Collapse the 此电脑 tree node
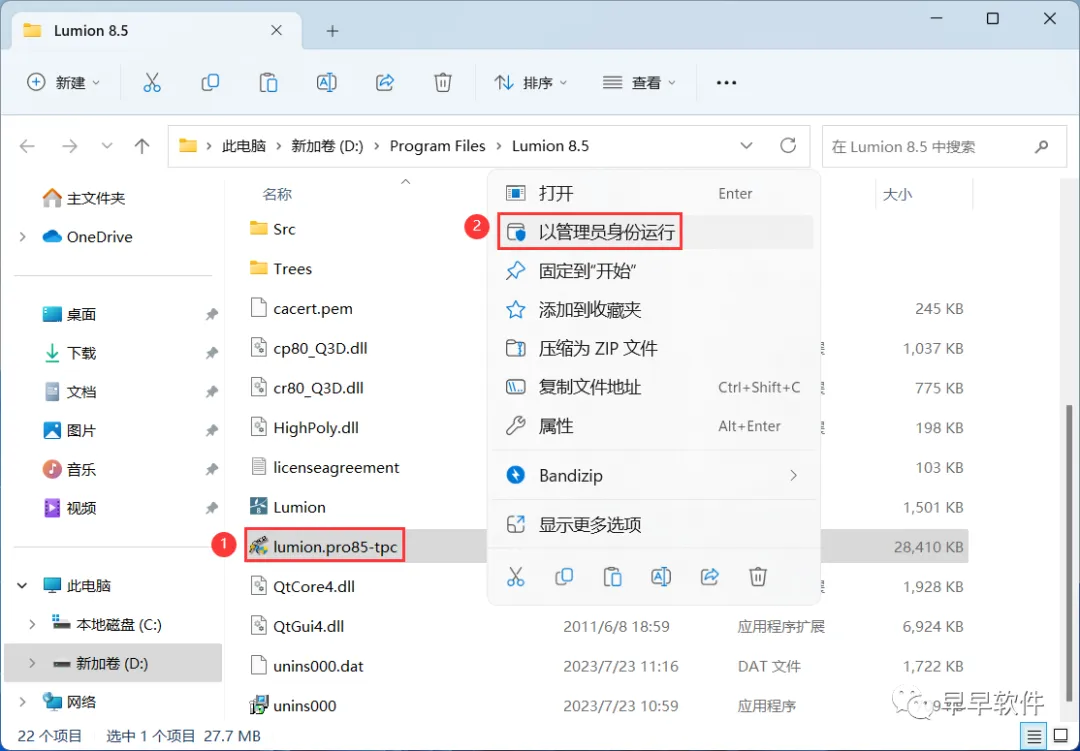The width and height of the screenshot is (1080, 751). (x=23, y=586)
